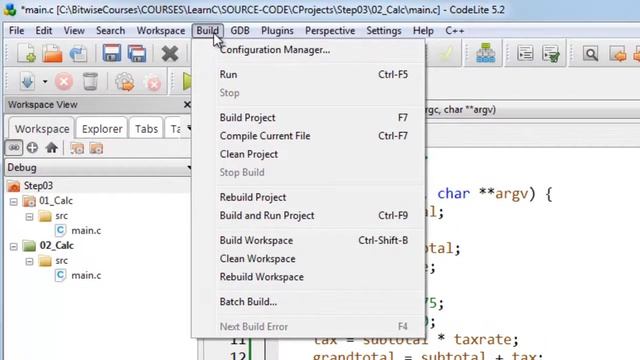
Task: Select Compile Current File entry
Action: coord(309,136)
